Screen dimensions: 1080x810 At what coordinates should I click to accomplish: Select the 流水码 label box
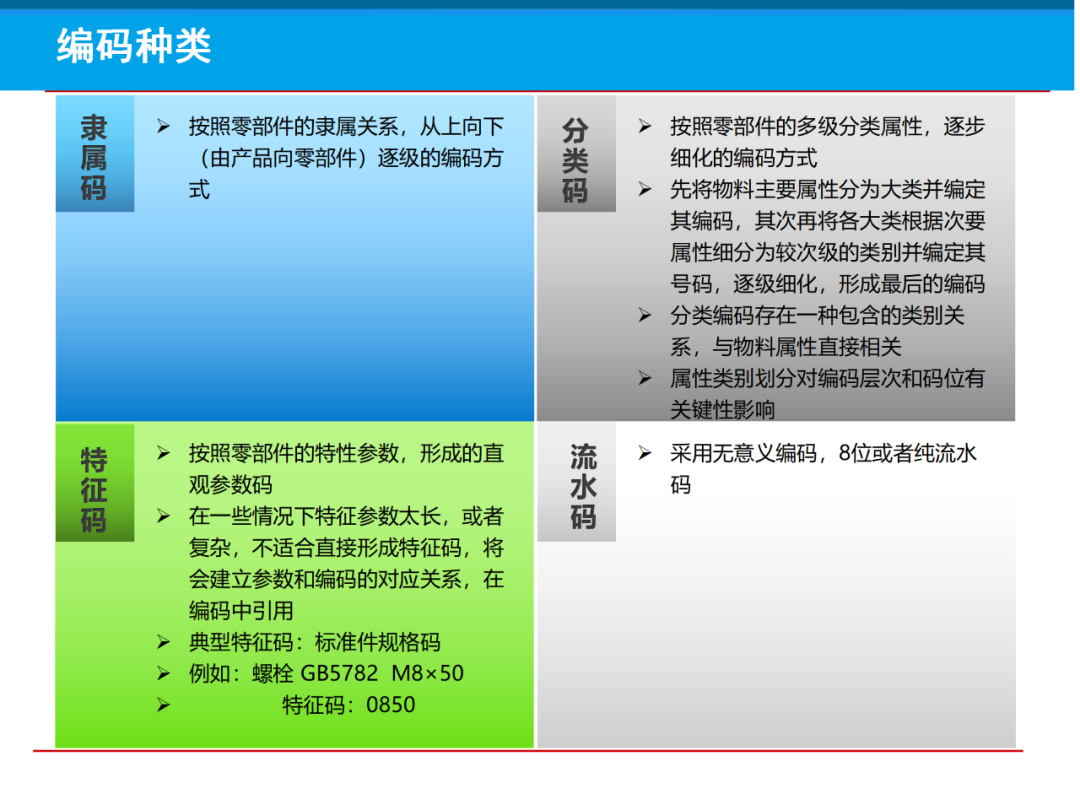pos(577,483)
